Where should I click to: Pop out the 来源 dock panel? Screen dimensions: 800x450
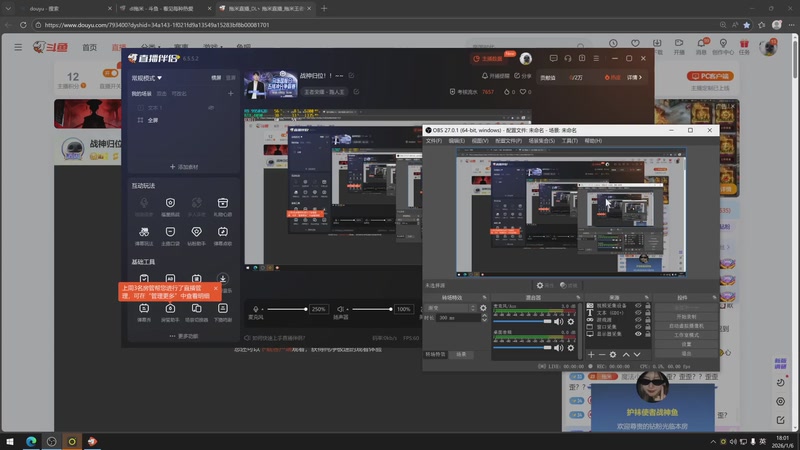[646, 297]
